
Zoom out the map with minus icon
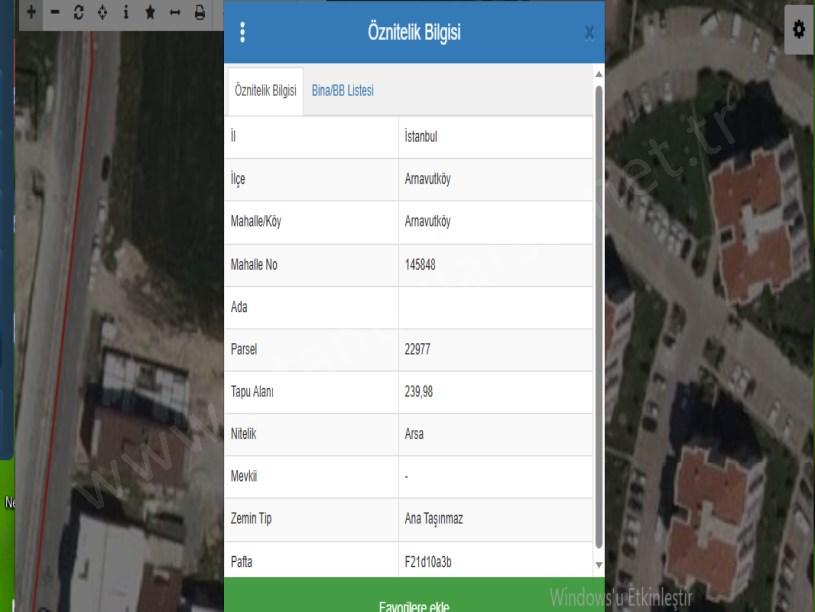pos(54,13)
